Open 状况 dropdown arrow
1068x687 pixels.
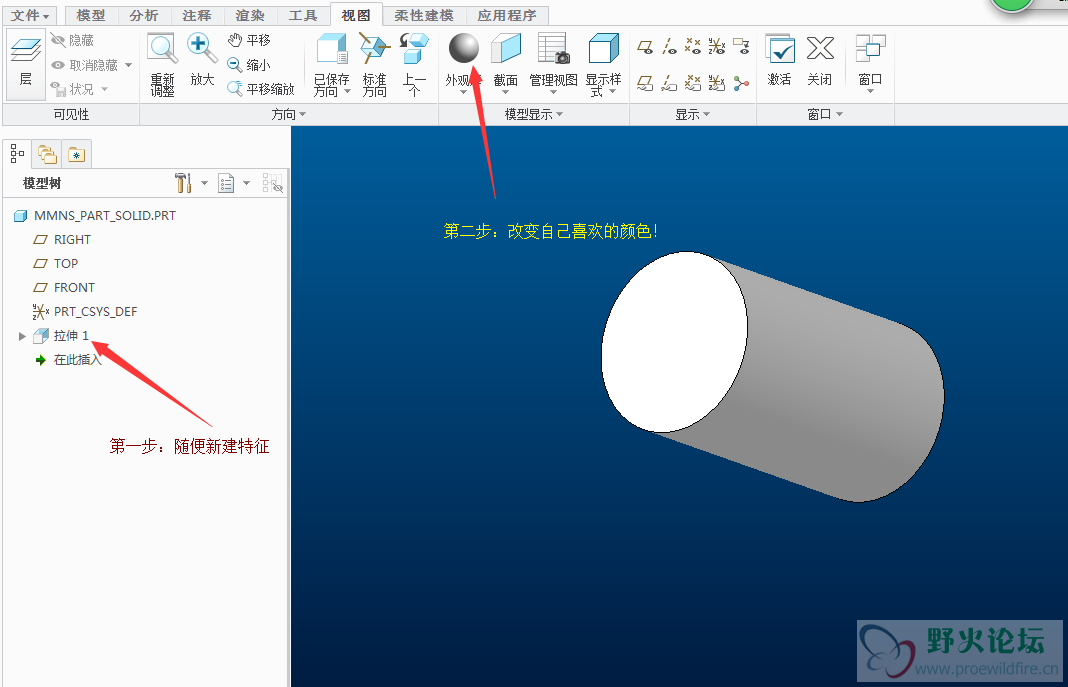tap(104, 89)
